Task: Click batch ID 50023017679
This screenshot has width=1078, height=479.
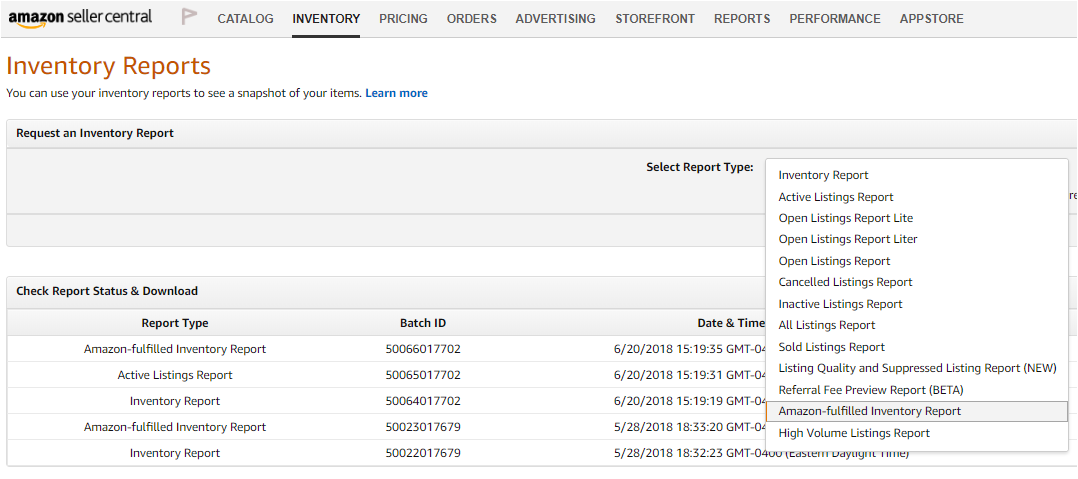Action: (x=423, y=427)
